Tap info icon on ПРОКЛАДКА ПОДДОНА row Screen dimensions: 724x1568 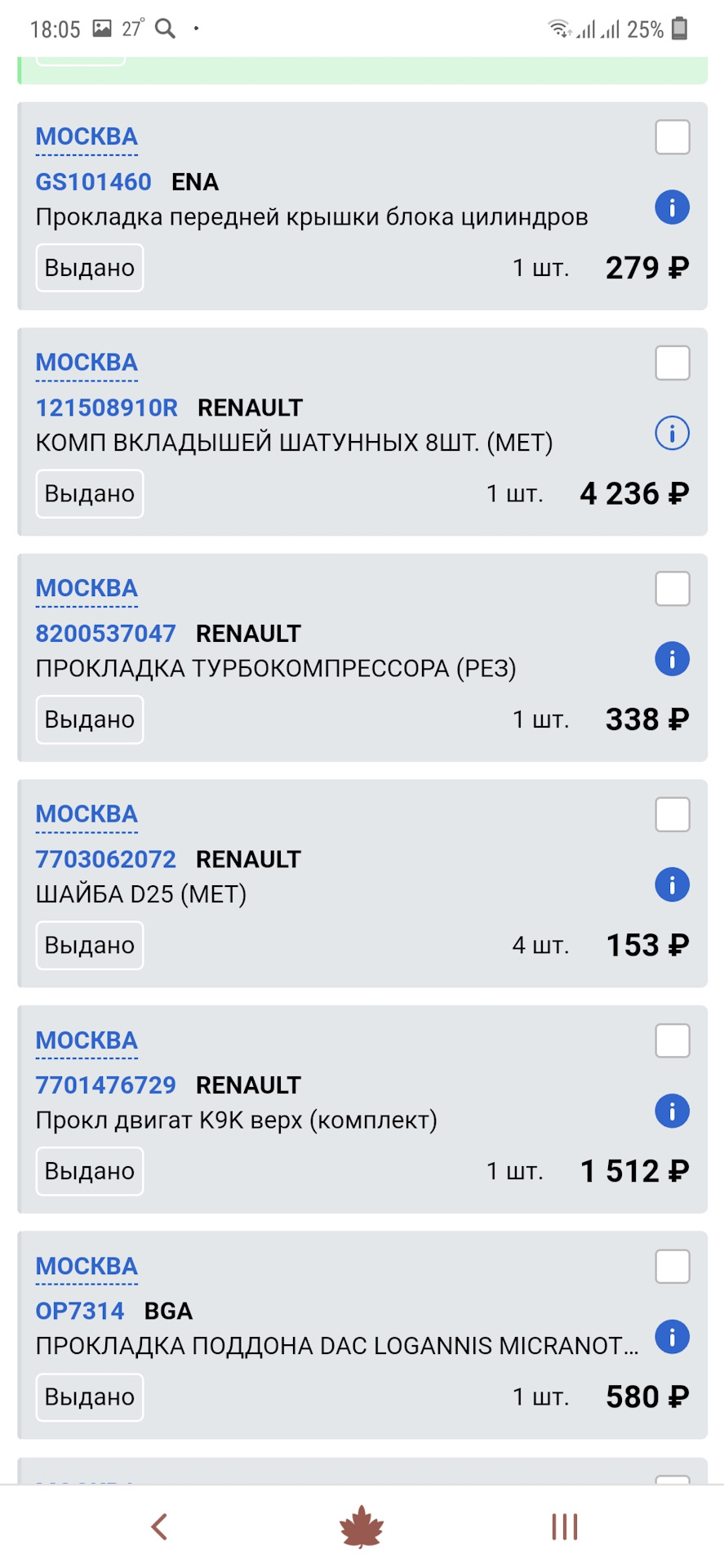(672, 1338)
